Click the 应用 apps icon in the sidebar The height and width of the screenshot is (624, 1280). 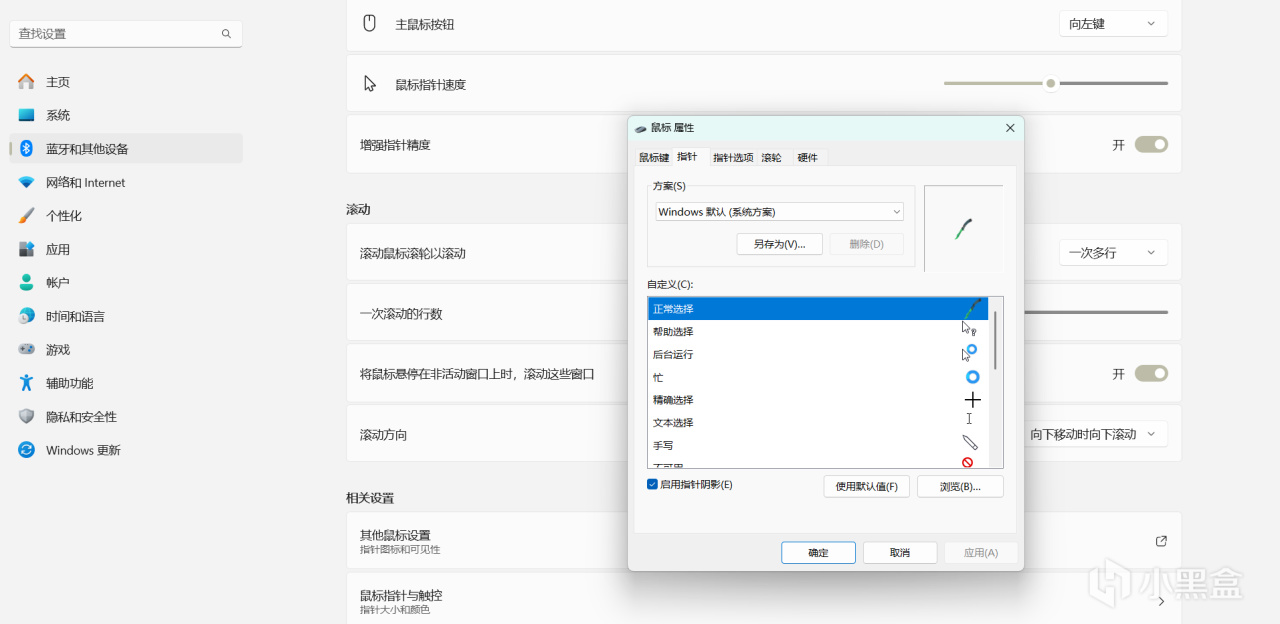[x=26, y=249]
